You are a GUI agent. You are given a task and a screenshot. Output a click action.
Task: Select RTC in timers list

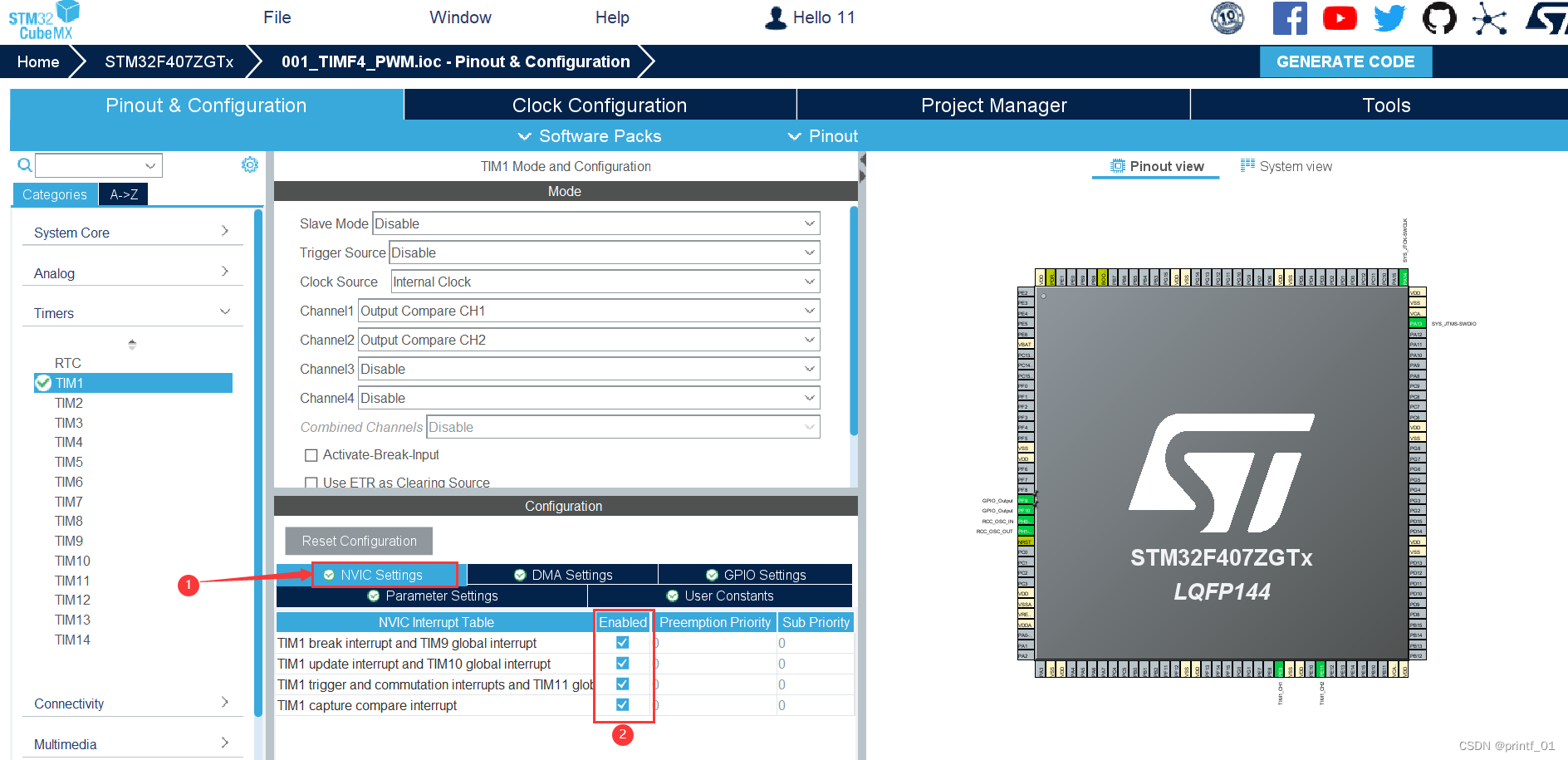click(x=68, y=363)
